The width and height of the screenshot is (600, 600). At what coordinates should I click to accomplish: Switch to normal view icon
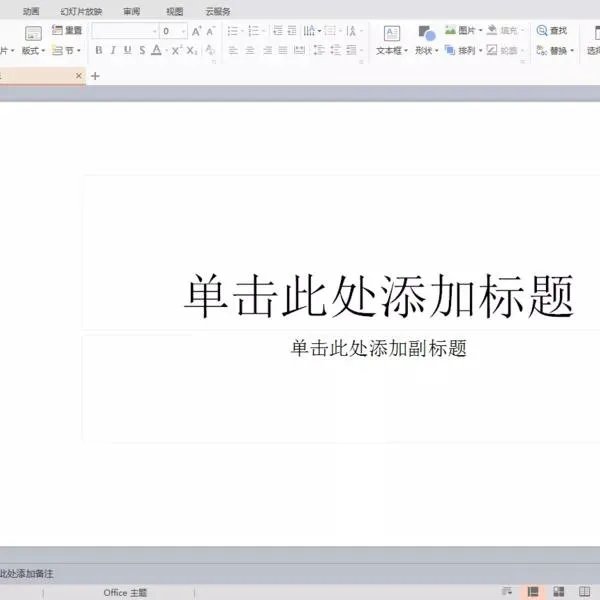click(533, 592)
